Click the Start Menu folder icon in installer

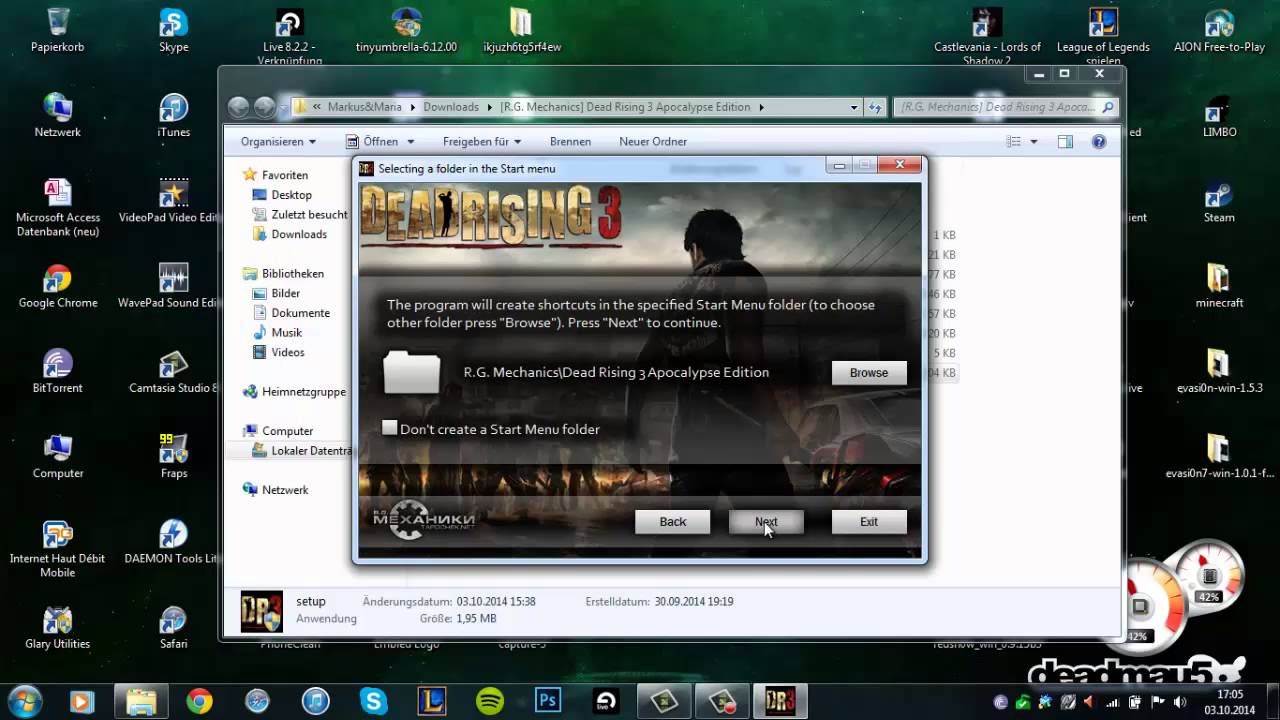coord(412,372)
